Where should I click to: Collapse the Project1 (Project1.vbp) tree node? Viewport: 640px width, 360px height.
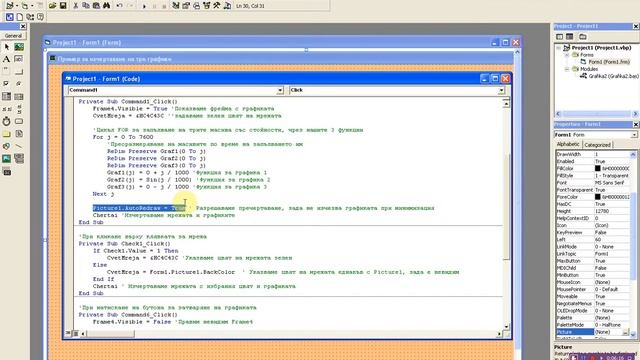tap(559, 48)
